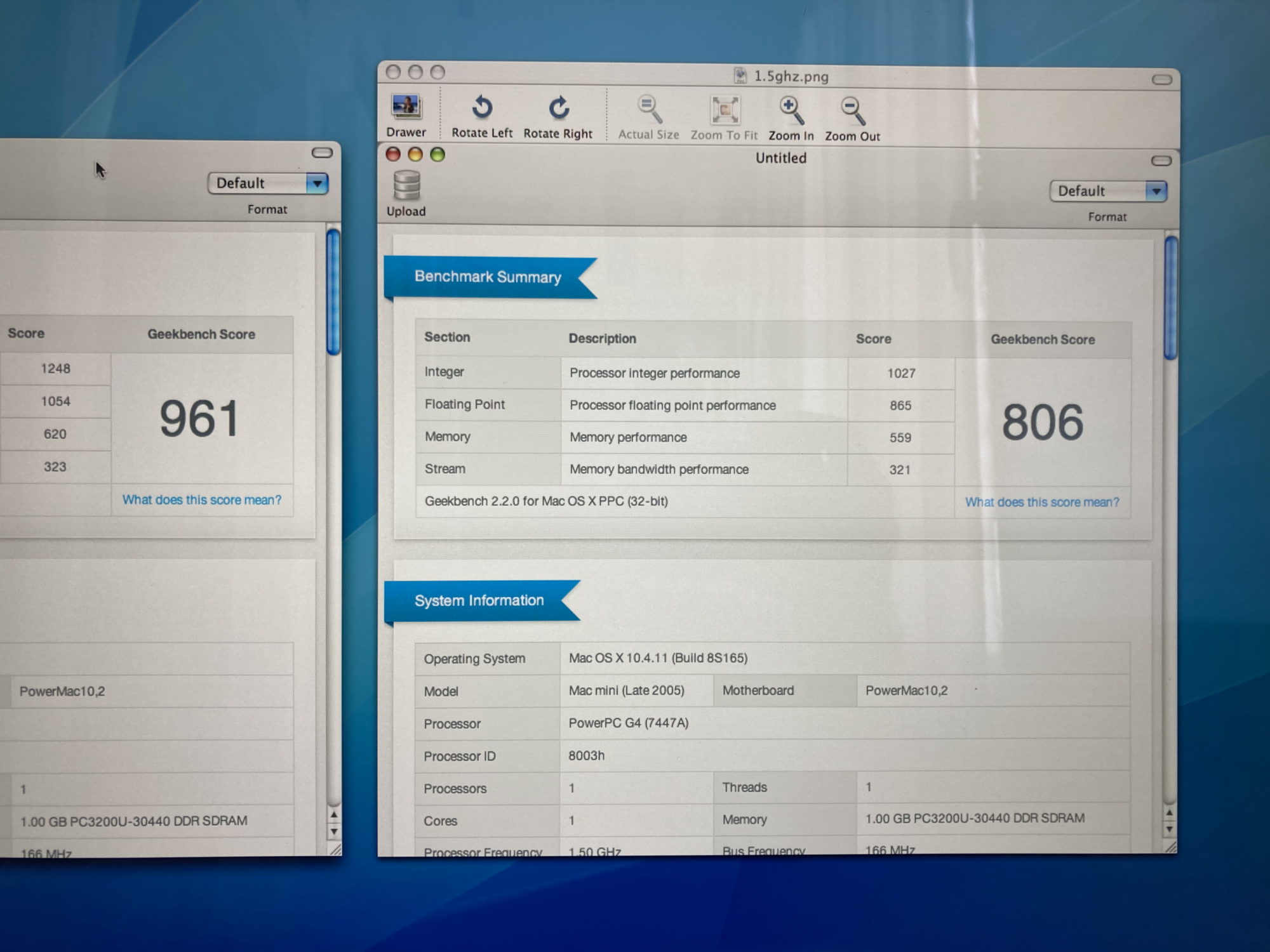Click the green zoom button of Untitled window
This screenshot has height=952, width=1270.
pos(438,155)
